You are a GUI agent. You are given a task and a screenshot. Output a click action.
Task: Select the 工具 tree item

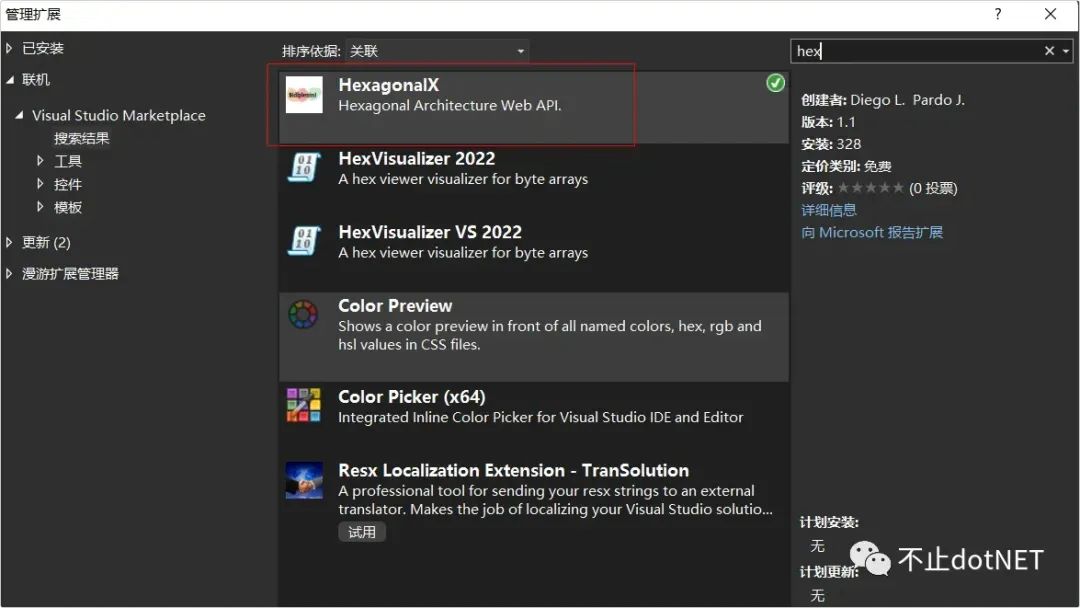point(68,161)
